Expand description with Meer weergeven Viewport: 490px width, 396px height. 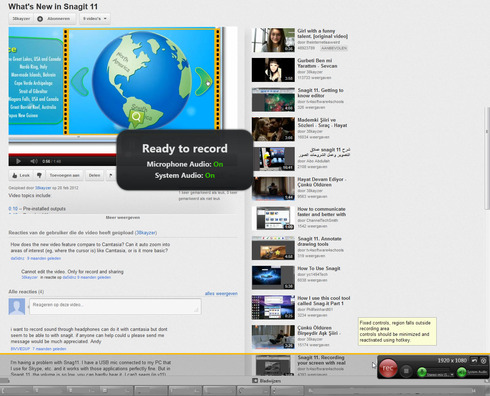pyautogui.click(x=123, y=217)
